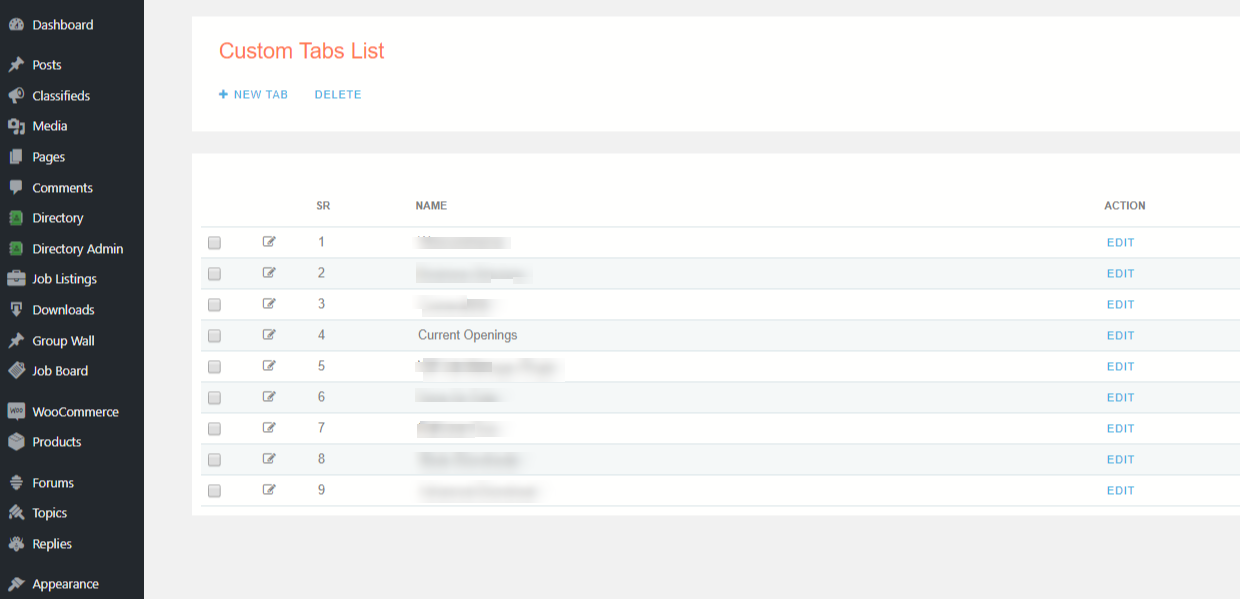Click the Appearance paintbrush icon
Image resolution: width=1240 pixels, height=599 pixels.
16,584
